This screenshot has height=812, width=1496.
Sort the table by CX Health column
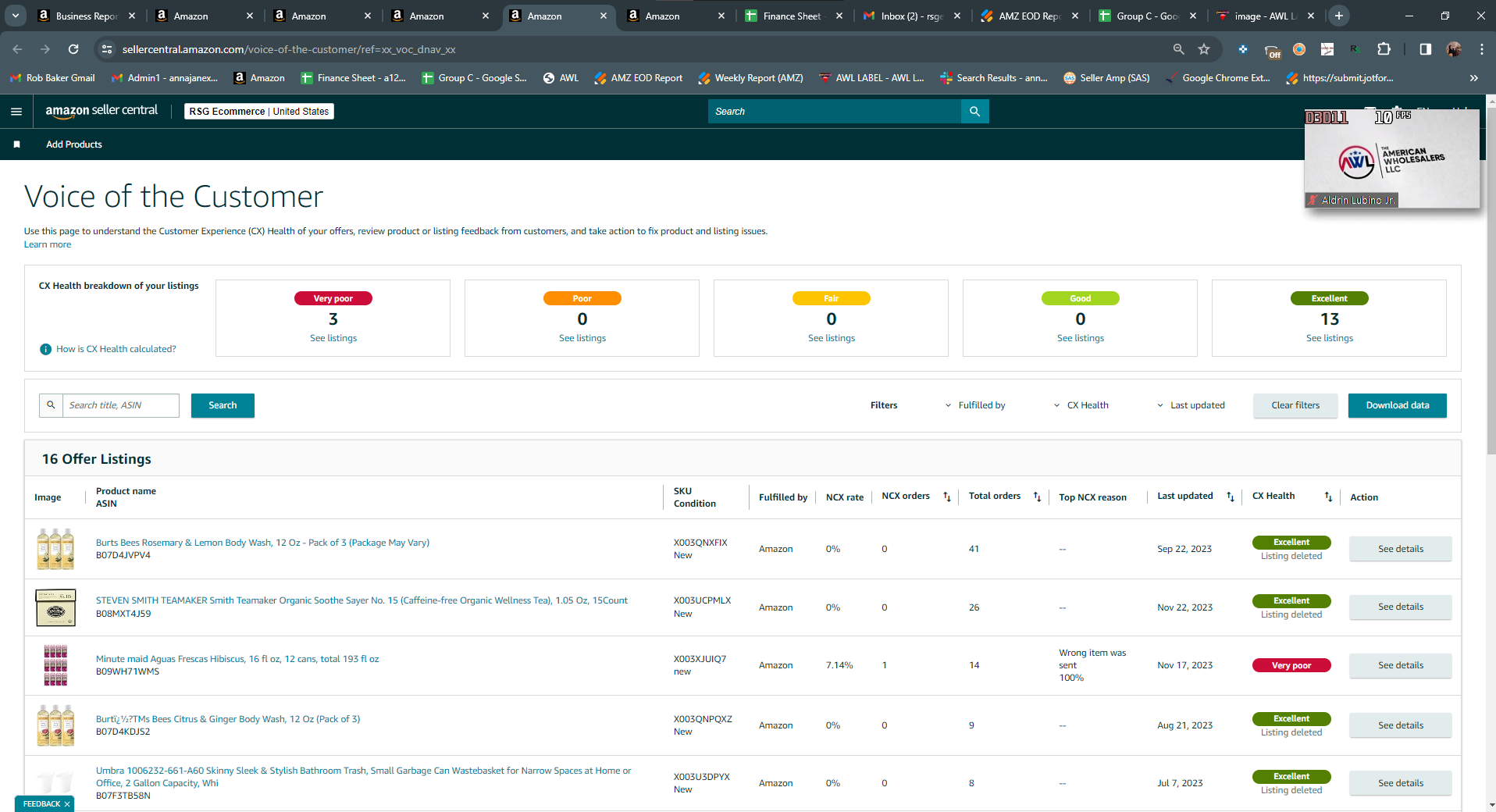(1328, 497)
